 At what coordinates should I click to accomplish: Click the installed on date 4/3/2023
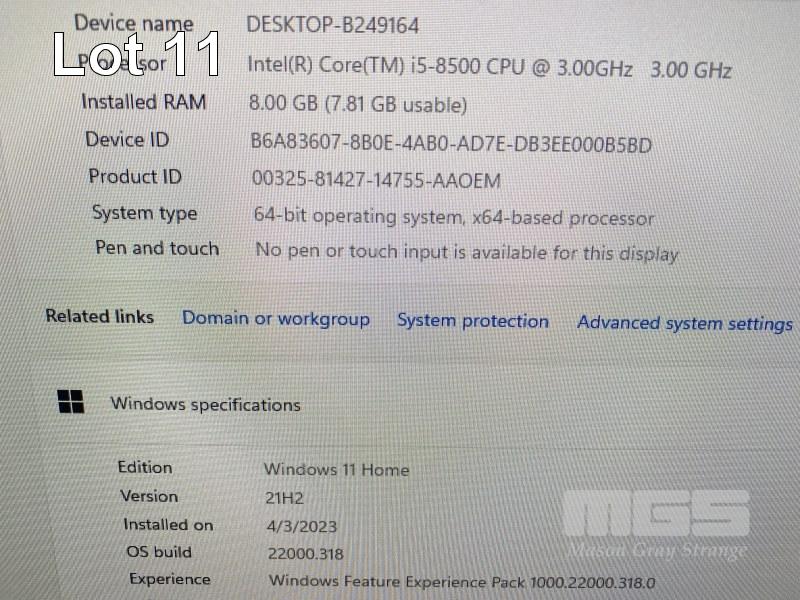coord(302,526)
